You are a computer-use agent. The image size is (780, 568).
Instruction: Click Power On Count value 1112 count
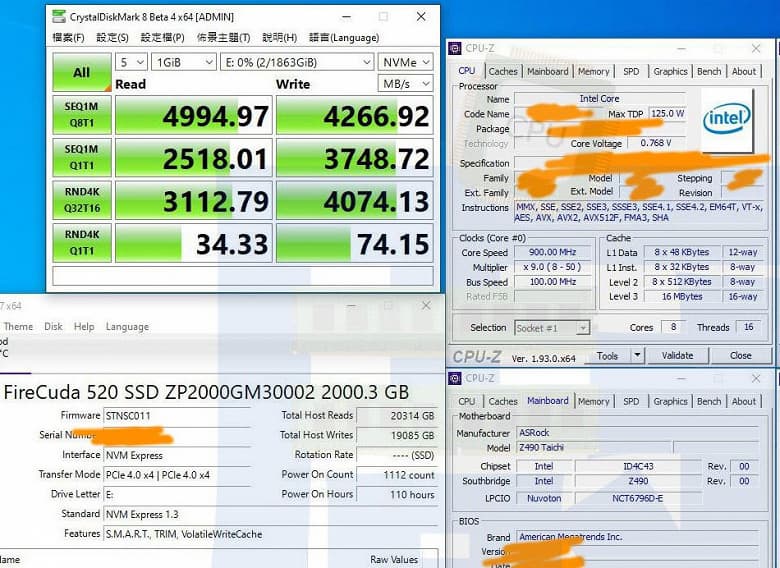coord(397,475)
